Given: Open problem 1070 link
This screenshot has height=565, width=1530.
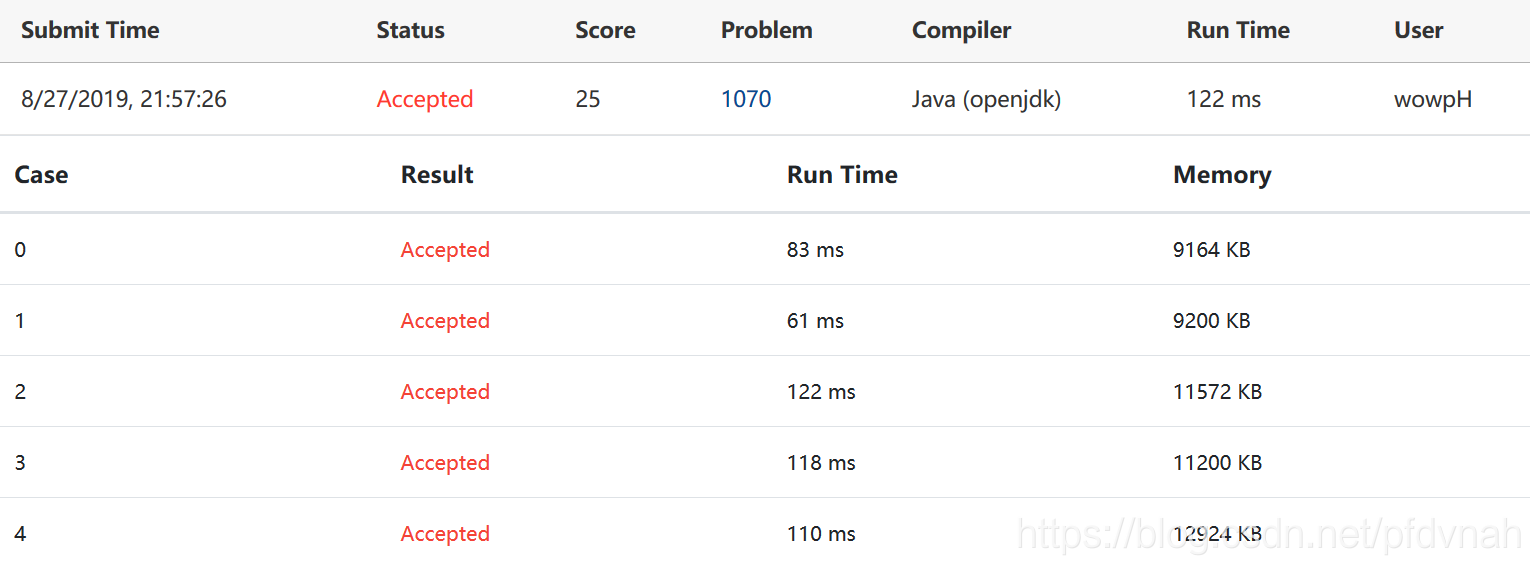Looking at the screenshot, I should 746,99.
